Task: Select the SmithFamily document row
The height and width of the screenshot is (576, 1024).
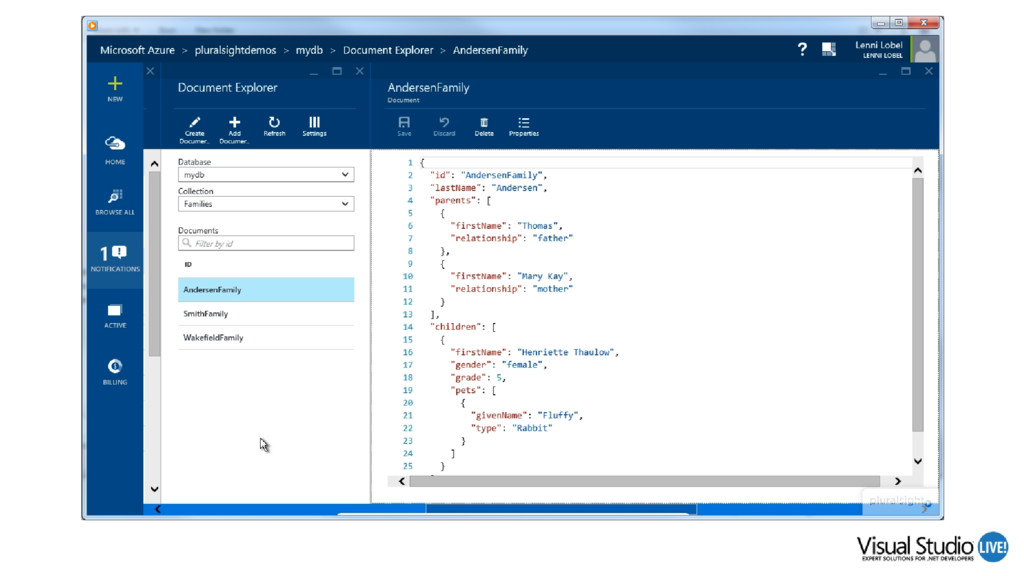Action: 266,313
